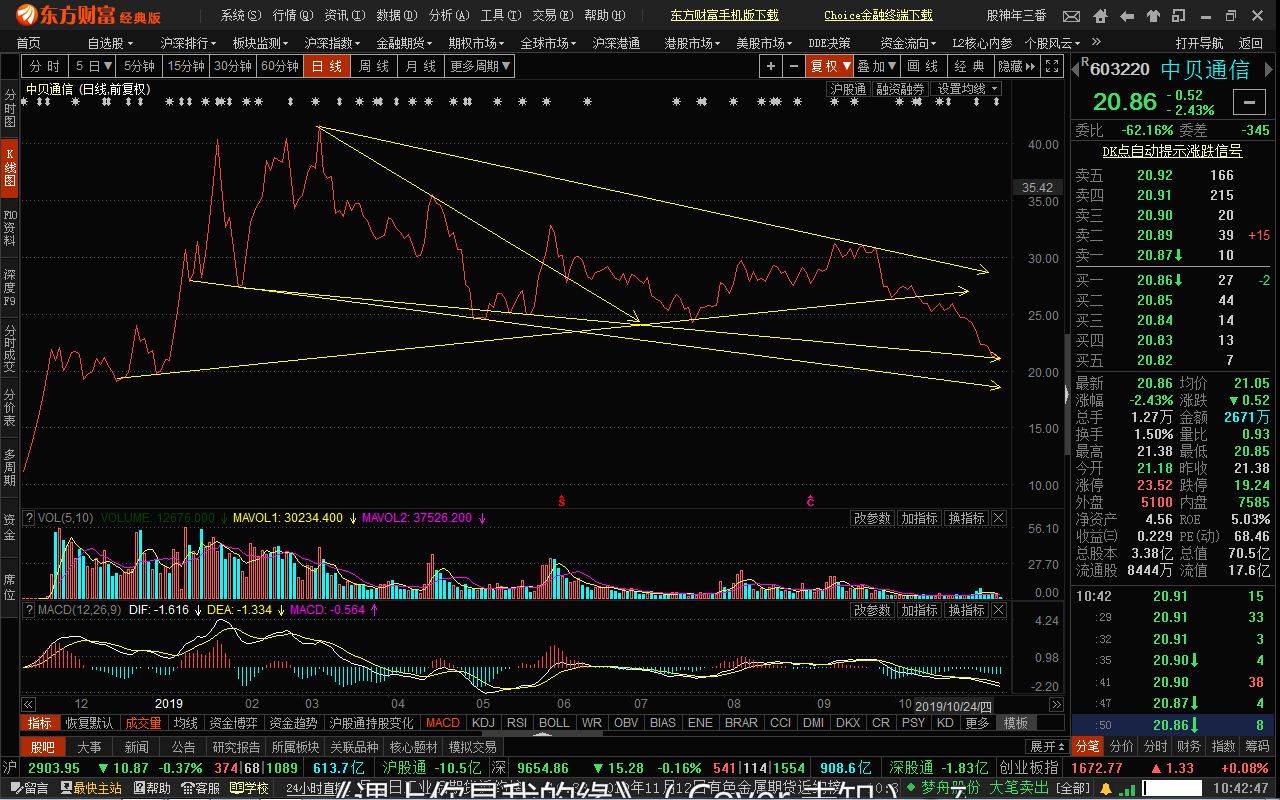
Task: Zoom out chart with minus button
Action: (793, 66)
